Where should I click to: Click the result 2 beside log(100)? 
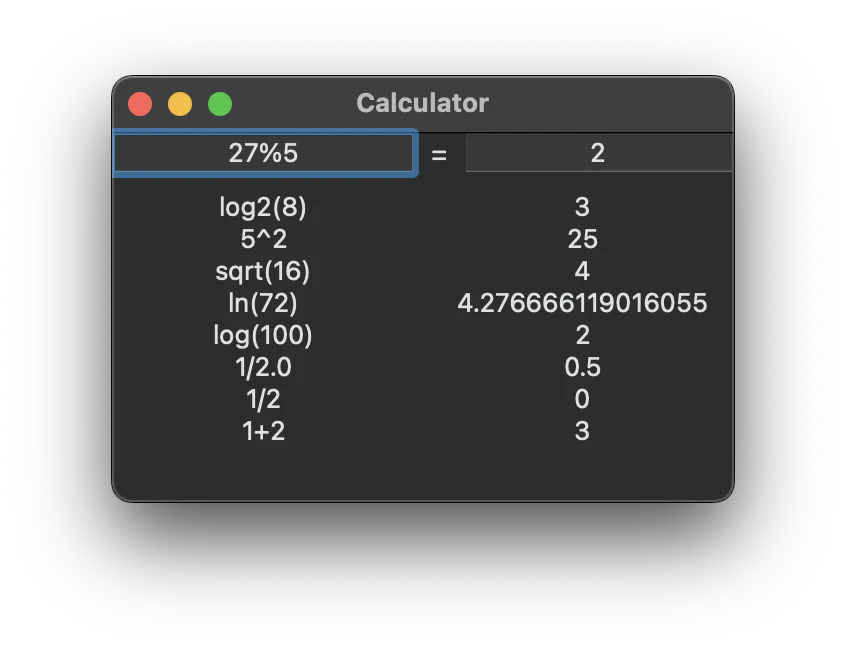click(583, 335)
